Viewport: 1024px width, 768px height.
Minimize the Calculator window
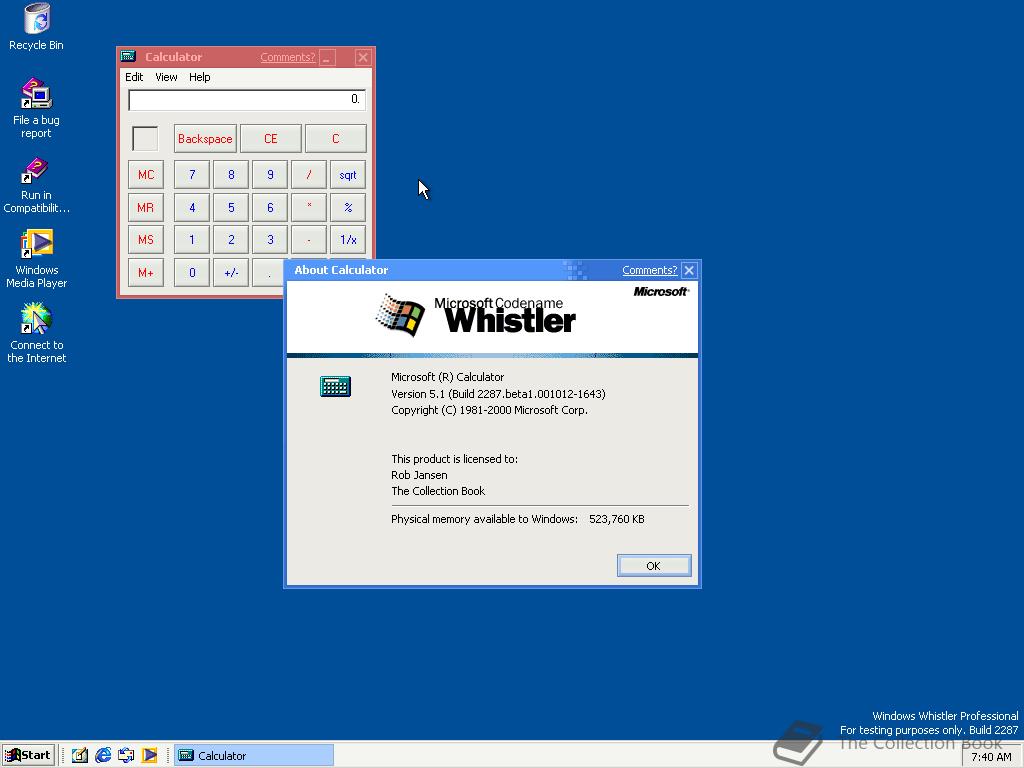328,57
